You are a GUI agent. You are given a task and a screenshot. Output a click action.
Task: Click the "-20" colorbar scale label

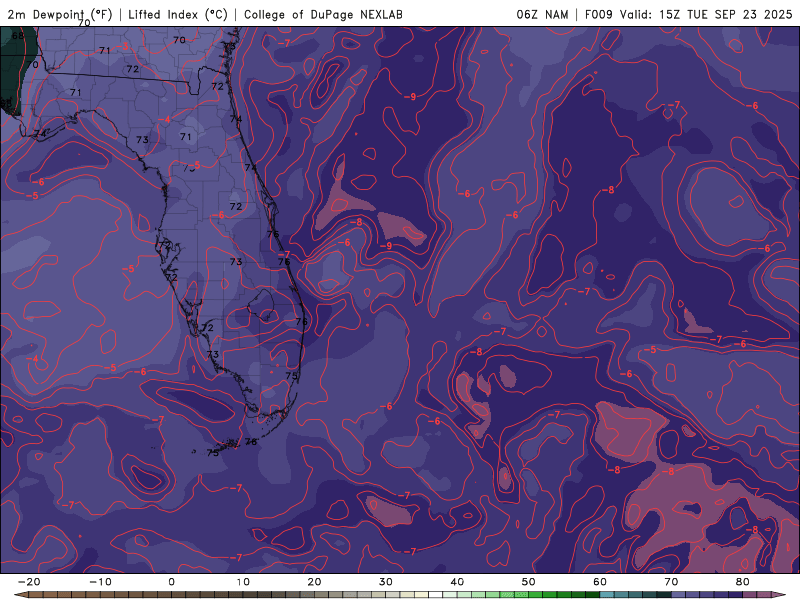tap(29, 582)
